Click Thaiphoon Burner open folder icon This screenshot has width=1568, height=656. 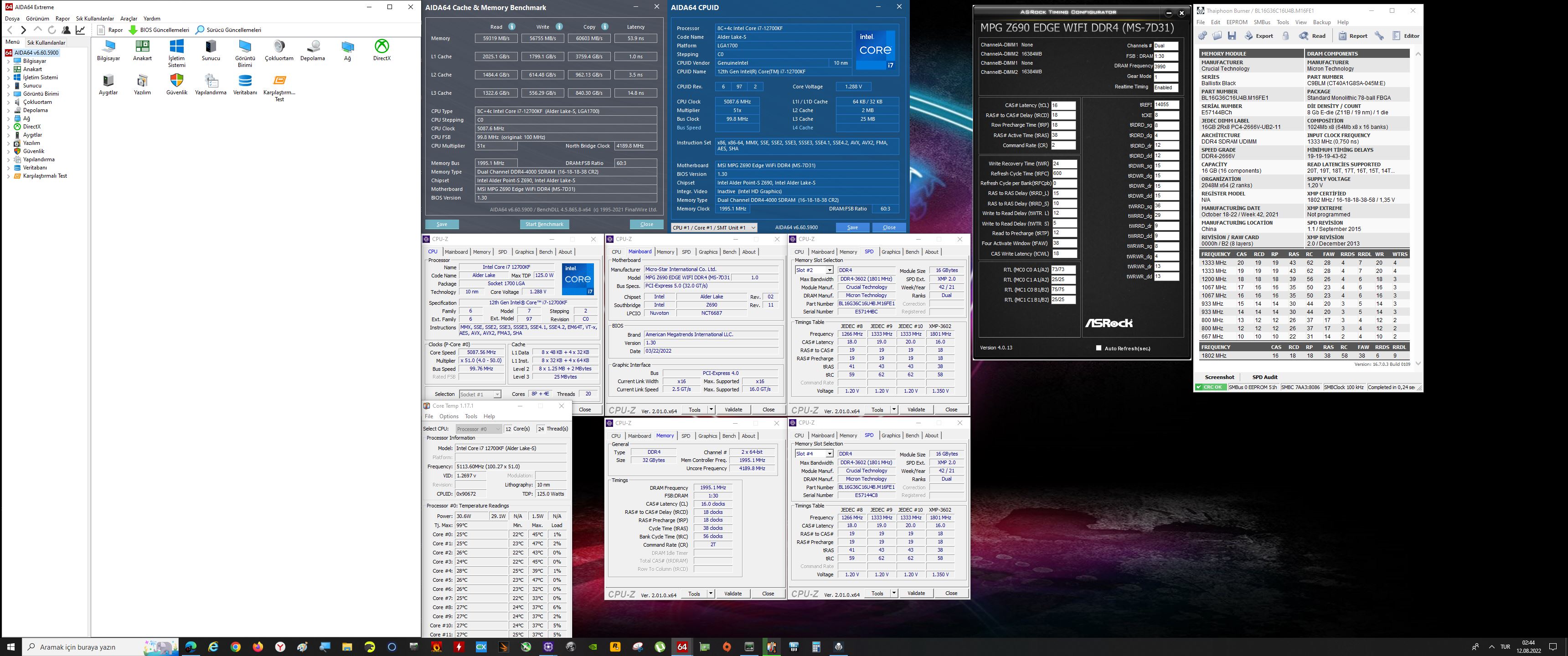point(1217,36)
